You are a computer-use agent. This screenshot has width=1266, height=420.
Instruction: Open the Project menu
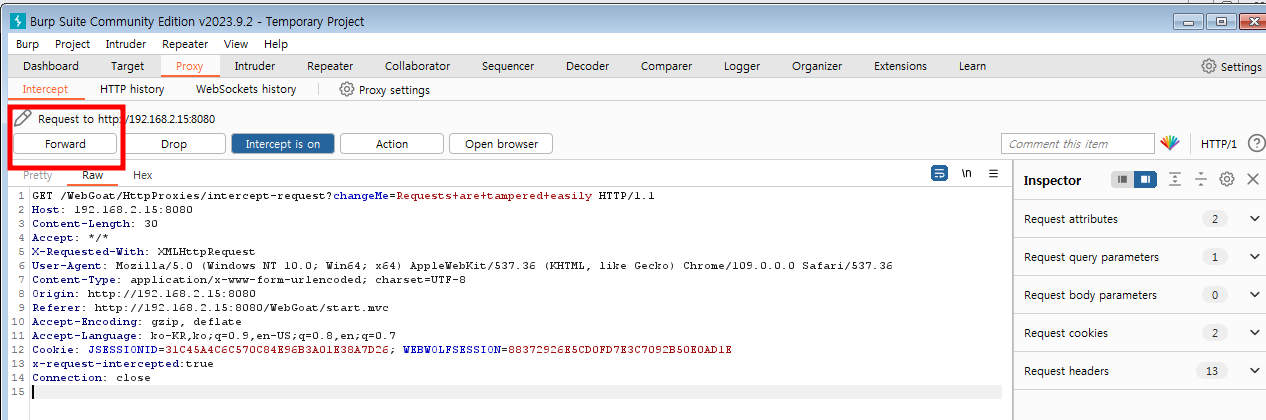tap(73, 44)
